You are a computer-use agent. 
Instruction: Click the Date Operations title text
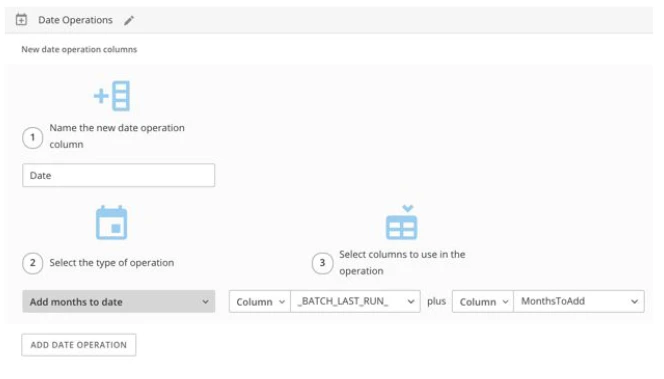point(75,20)
